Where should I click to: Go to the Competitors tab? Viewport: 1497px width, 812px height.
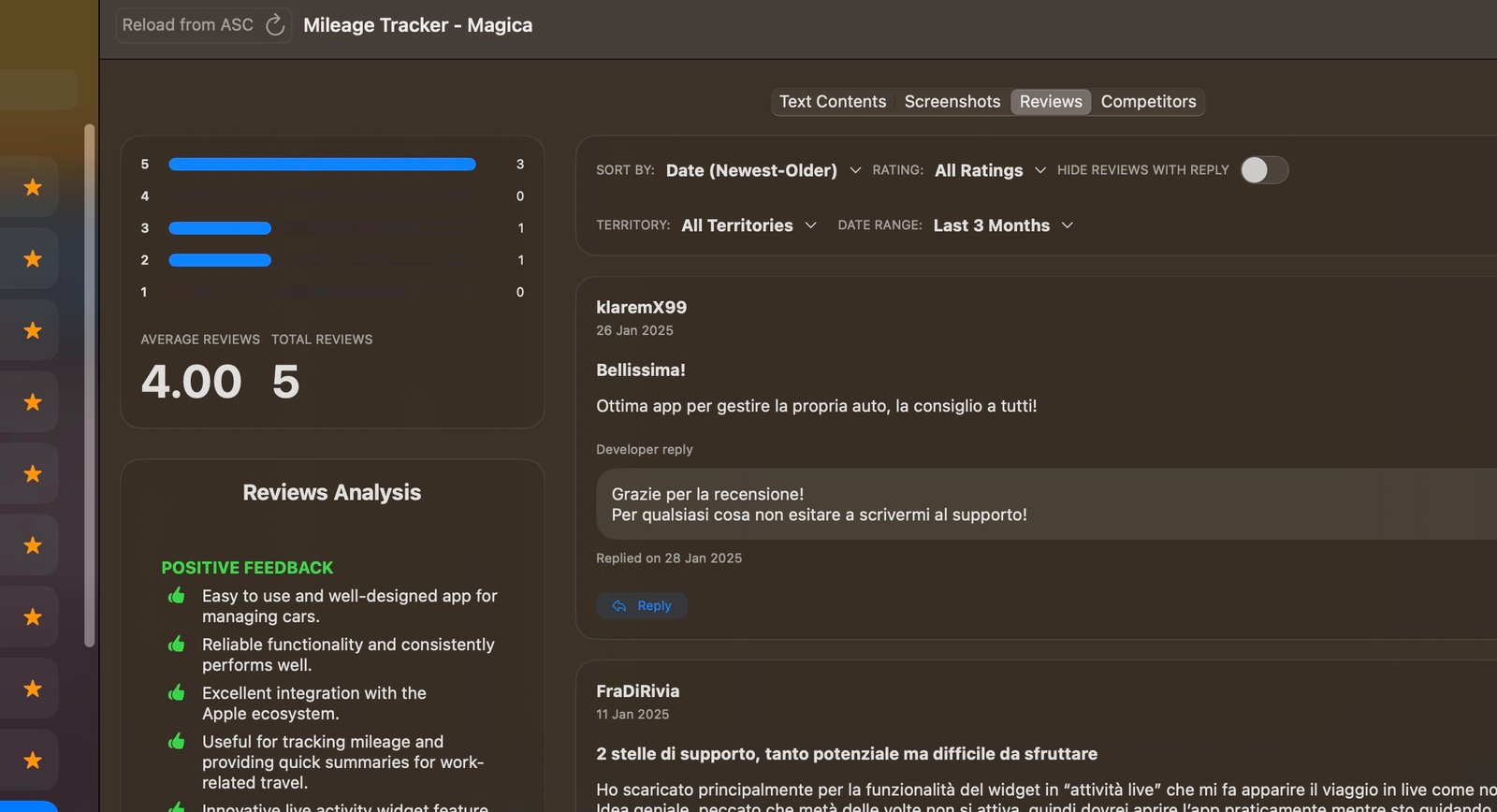pyautogui.click(x=1148, y=101)
